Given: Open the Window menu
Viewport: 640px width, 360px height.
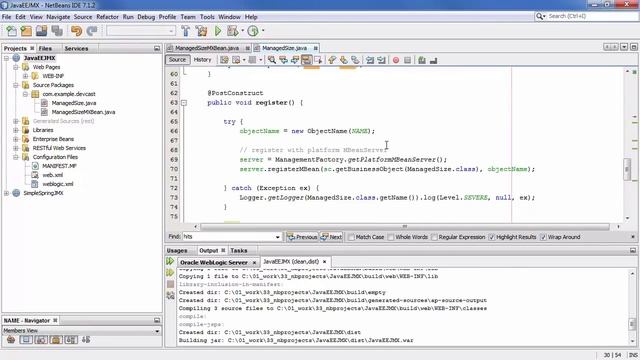Looking at the screenshot, I should (229, 17).
